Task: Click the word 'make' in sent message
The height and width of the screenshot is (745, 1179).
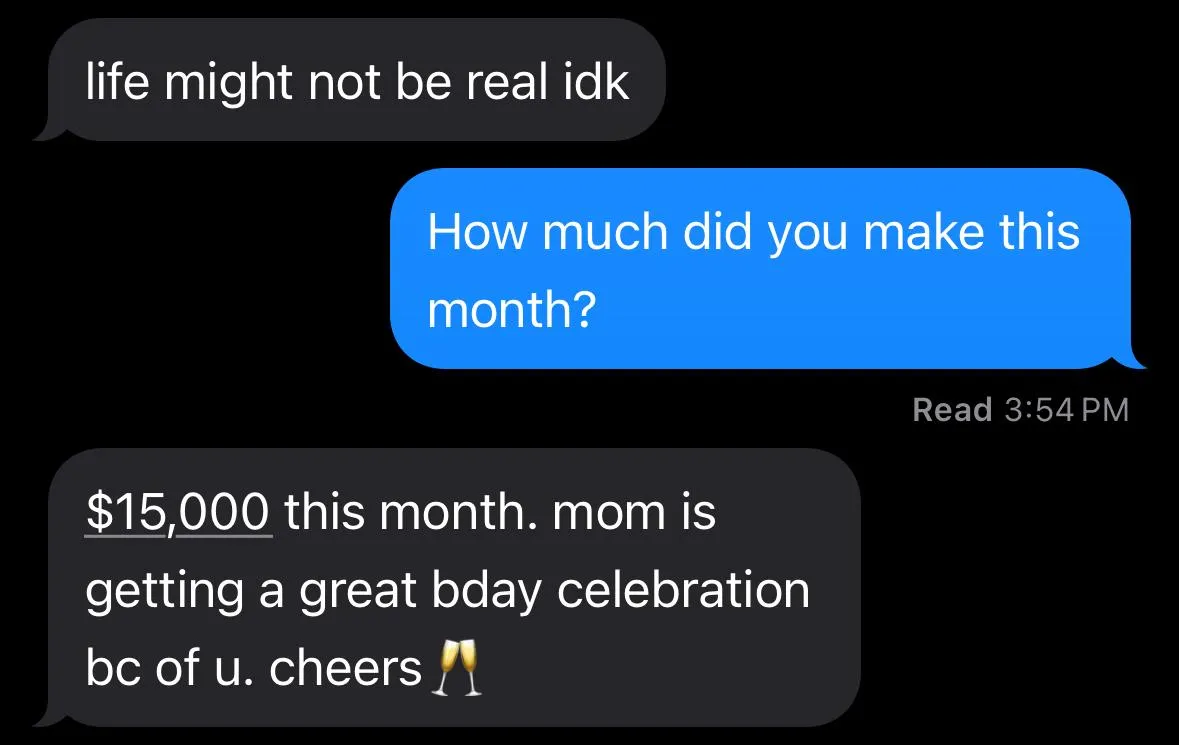Action: 923,232
